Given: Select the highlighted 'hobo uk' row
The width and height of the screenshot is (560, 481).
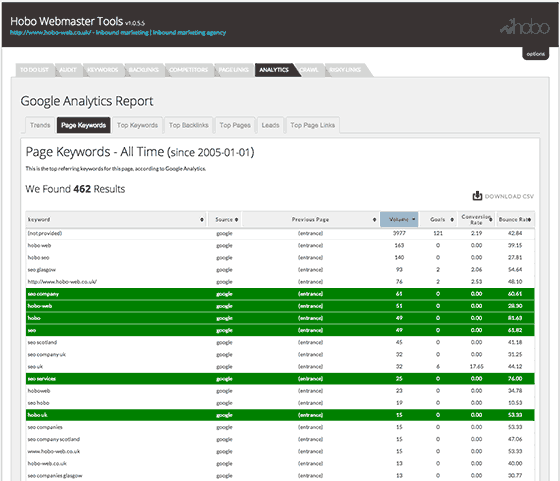Looking at the screenshot, I should point(280,415).
